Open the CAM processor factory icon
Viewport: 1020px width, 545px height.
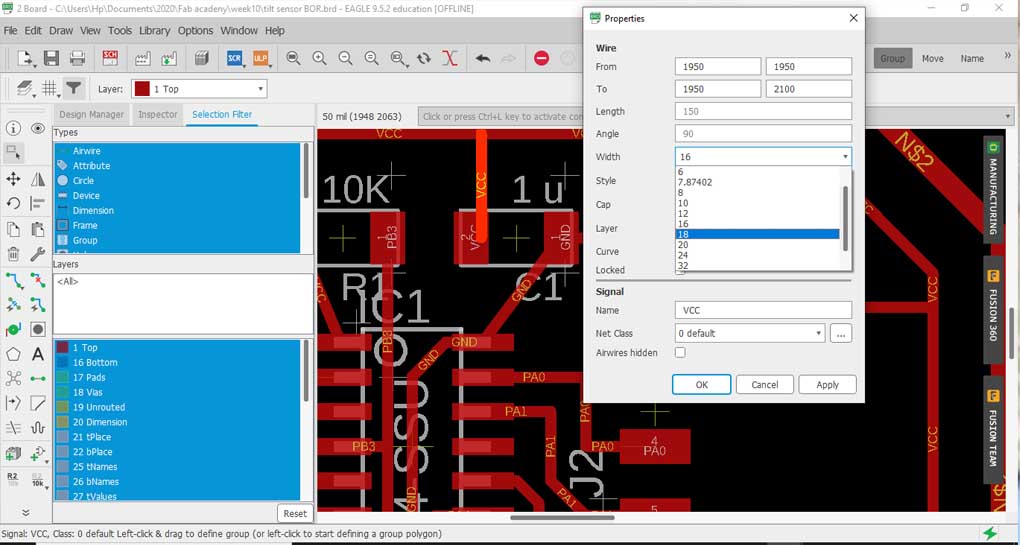pyautogui.click(x=143, y=58)
